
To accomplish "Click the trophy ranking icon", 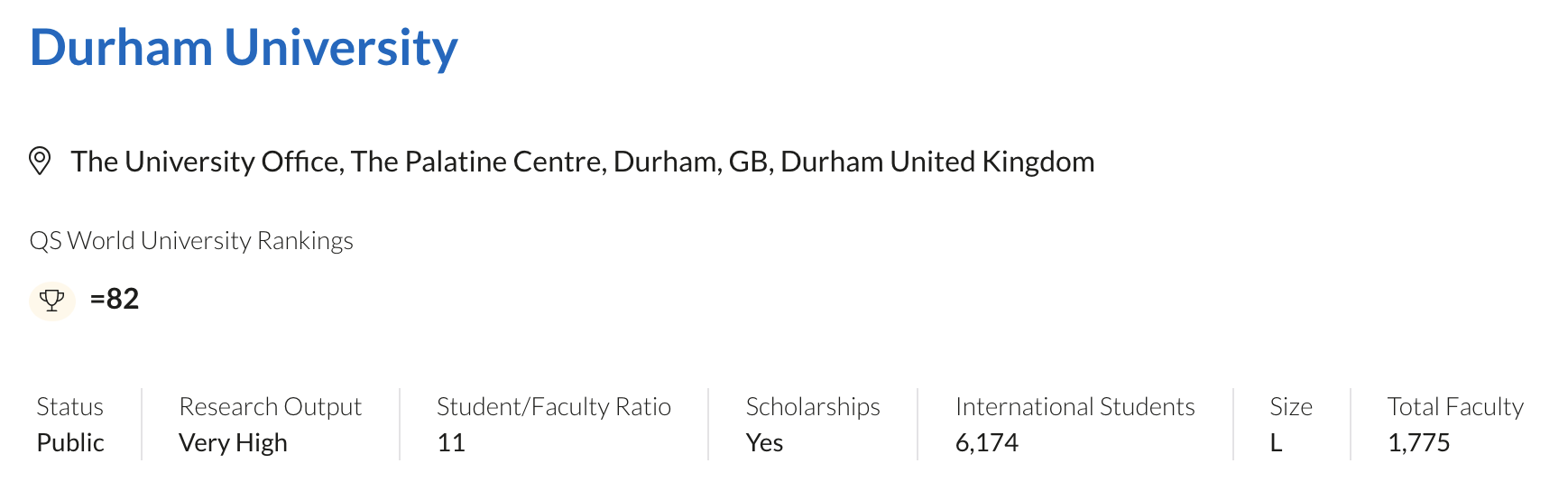I will (x=52, y=300).
